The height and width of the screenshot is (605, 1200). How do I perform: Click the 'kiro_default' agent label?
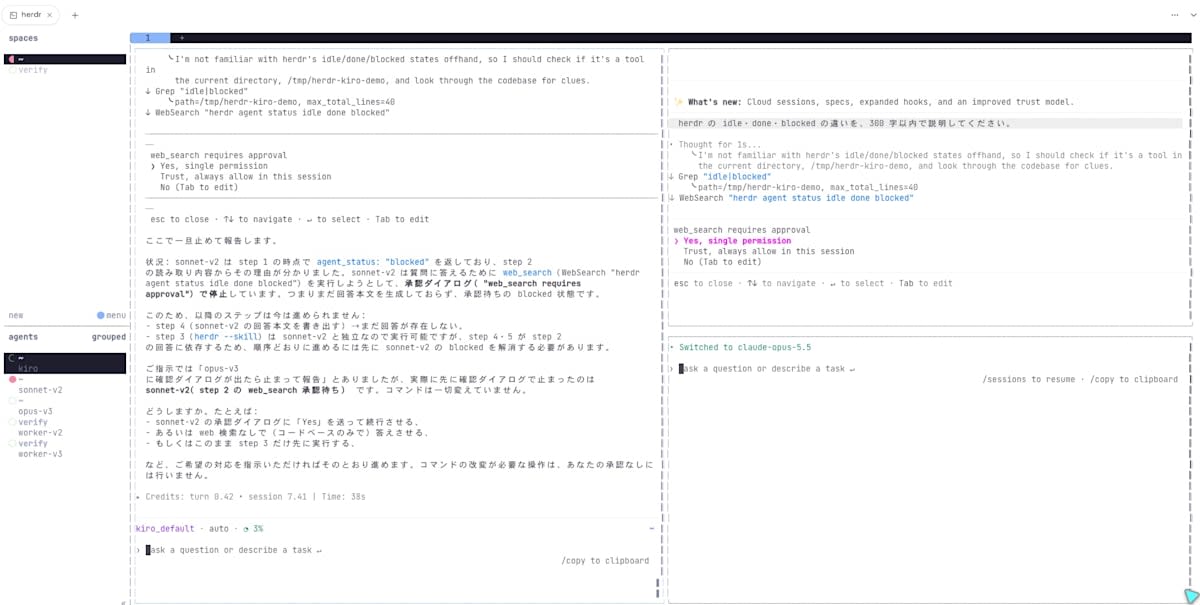pyautogui.click(x=165, y=528)
